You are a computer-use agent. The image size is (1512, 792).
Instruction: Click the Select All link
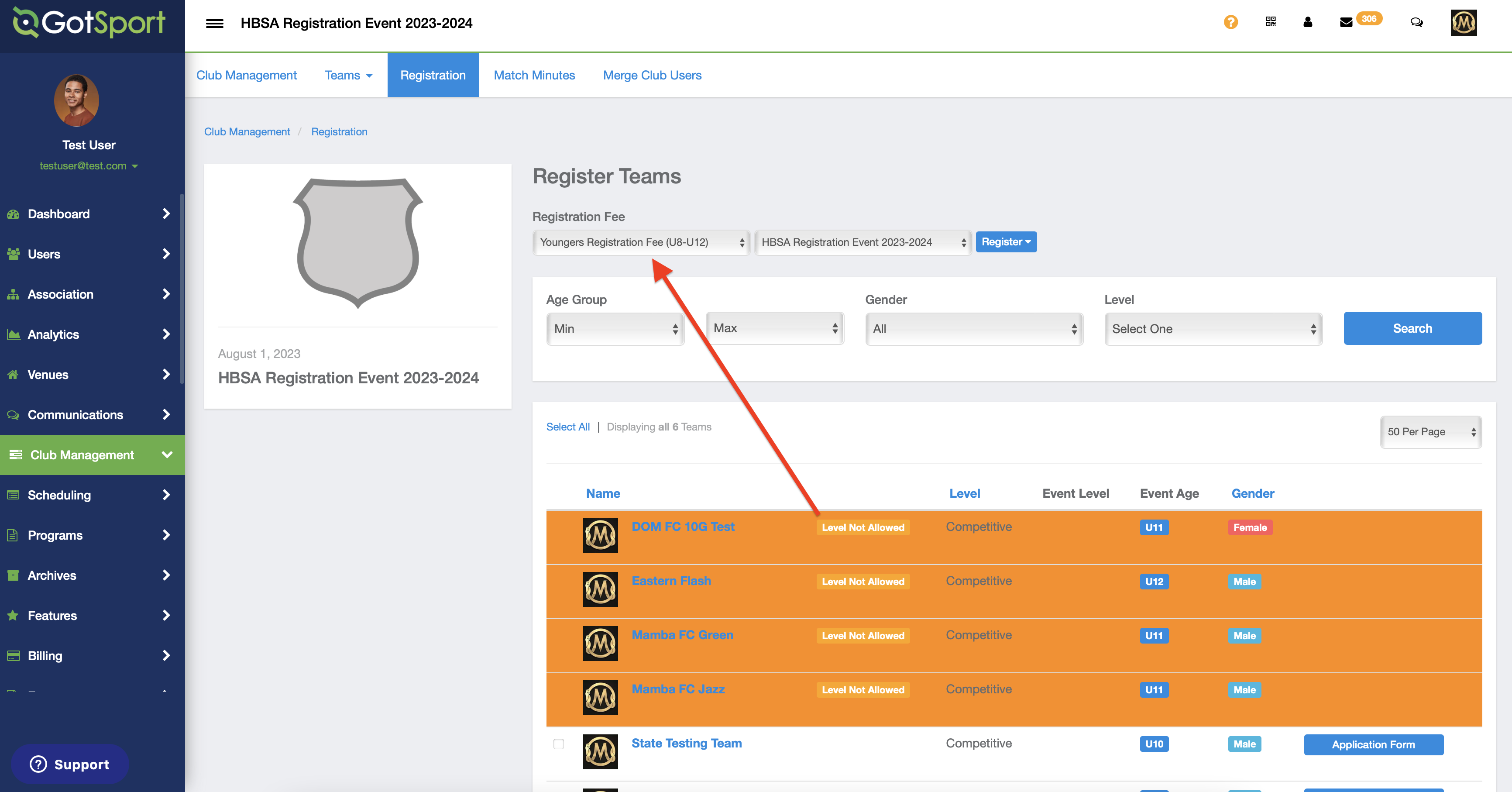pos(567,427)
